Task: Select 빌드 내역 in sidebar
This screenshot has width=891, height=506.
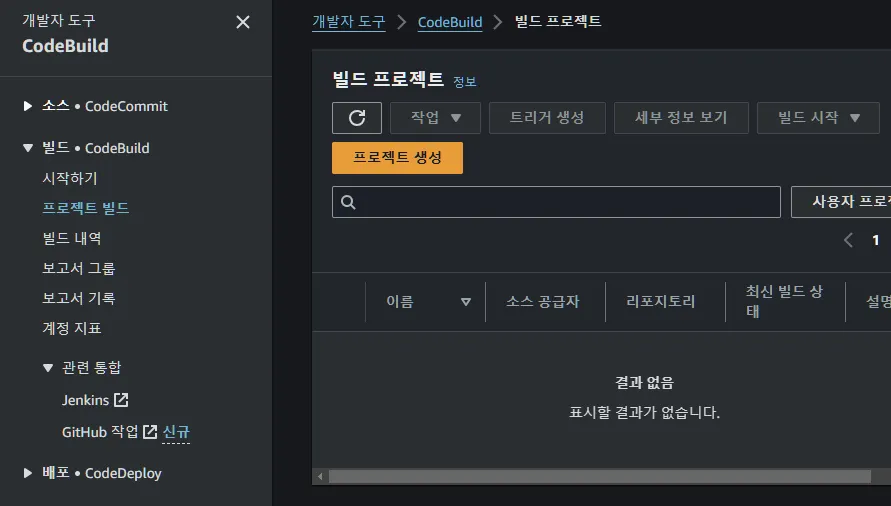Action: tap(72, 238)
